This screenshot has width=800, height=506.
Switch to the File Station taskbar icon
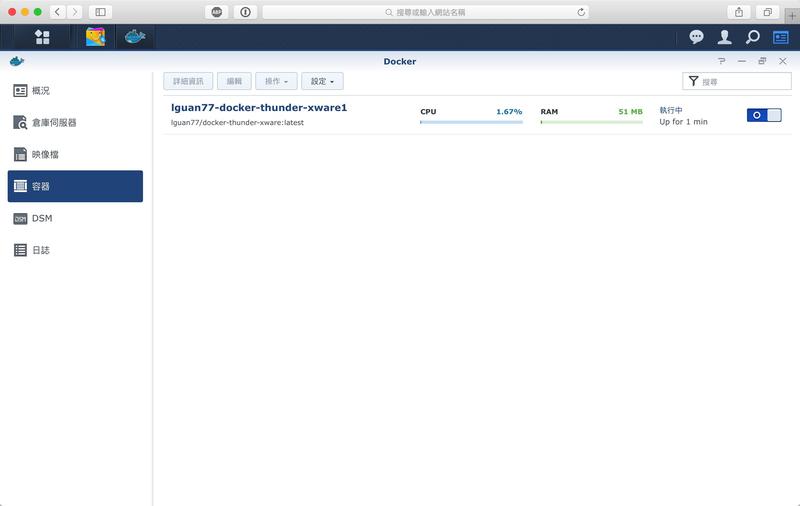click(x=95, y=37)
